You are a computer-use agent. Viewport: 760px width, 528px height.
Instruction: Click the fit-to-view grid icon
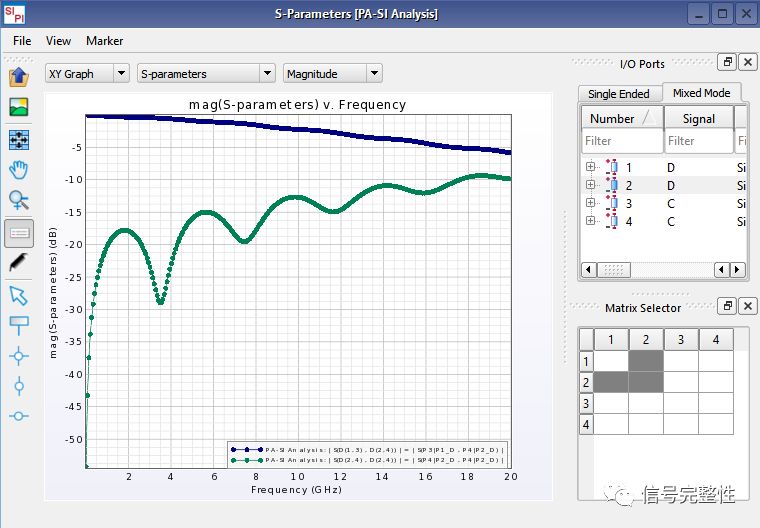tap(18, 139)
